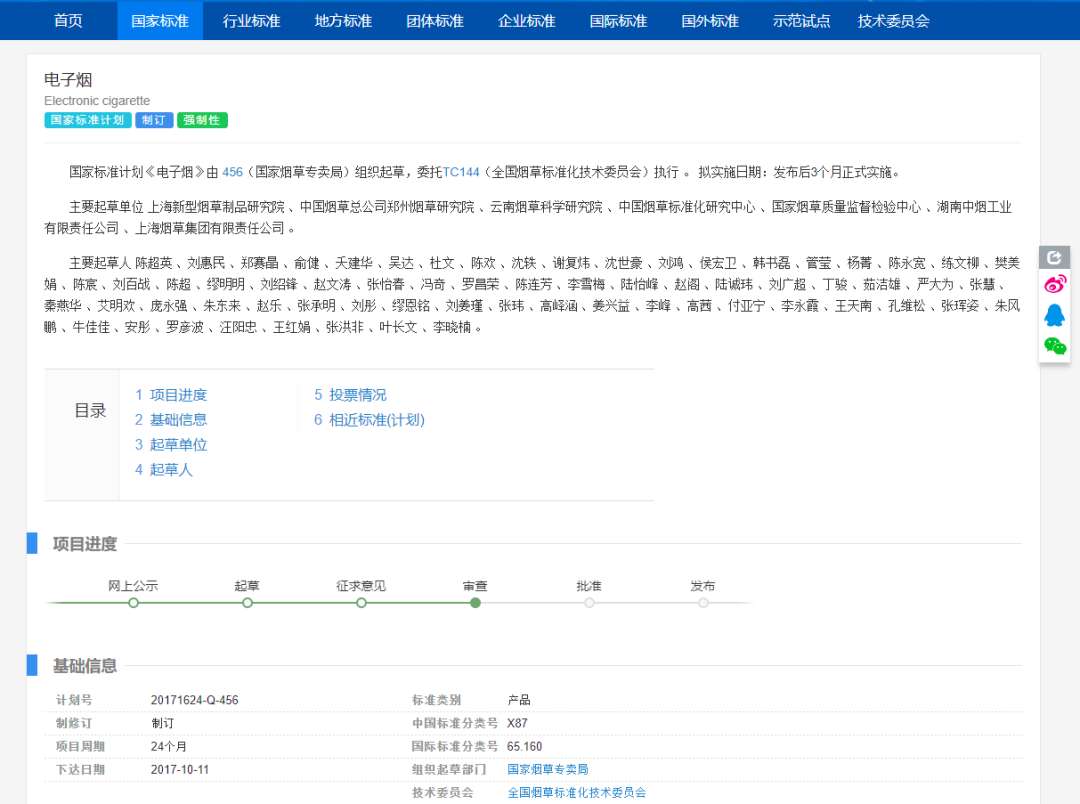
Task: Open the 技术委员会 section
Action: pyautogui.click(x=893, y=19)
